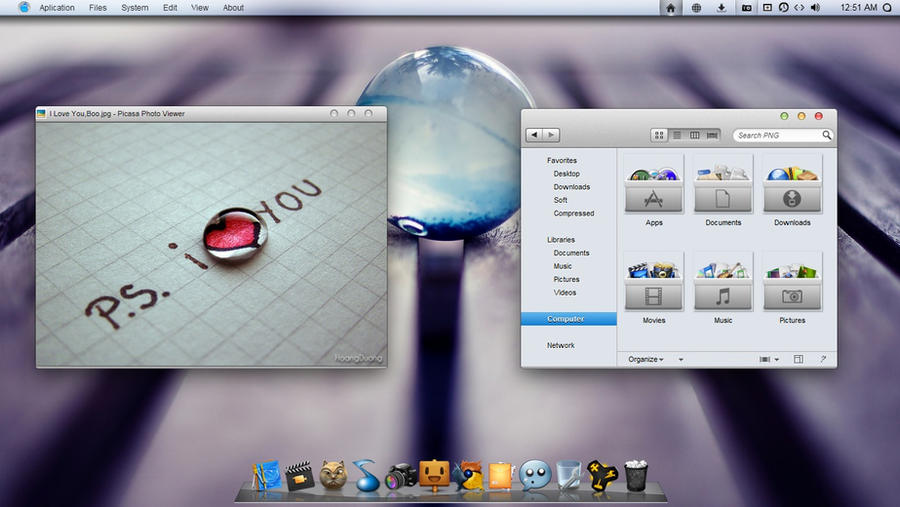This screenshot has width=900, height=507.
Task: Click the small arrow right of Organize
Action: (681, 359)
